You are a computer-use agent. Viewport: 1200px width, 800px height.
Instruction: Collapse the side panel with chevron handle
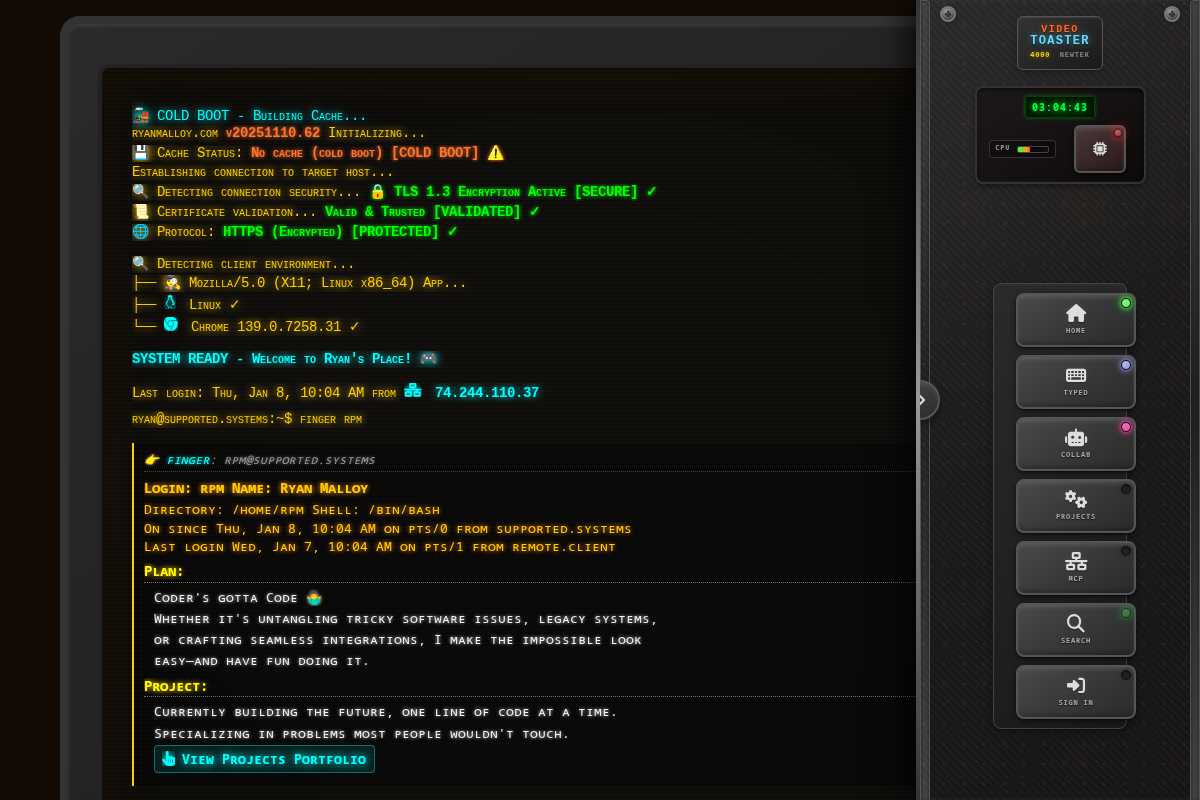click(x=924, y=400)
